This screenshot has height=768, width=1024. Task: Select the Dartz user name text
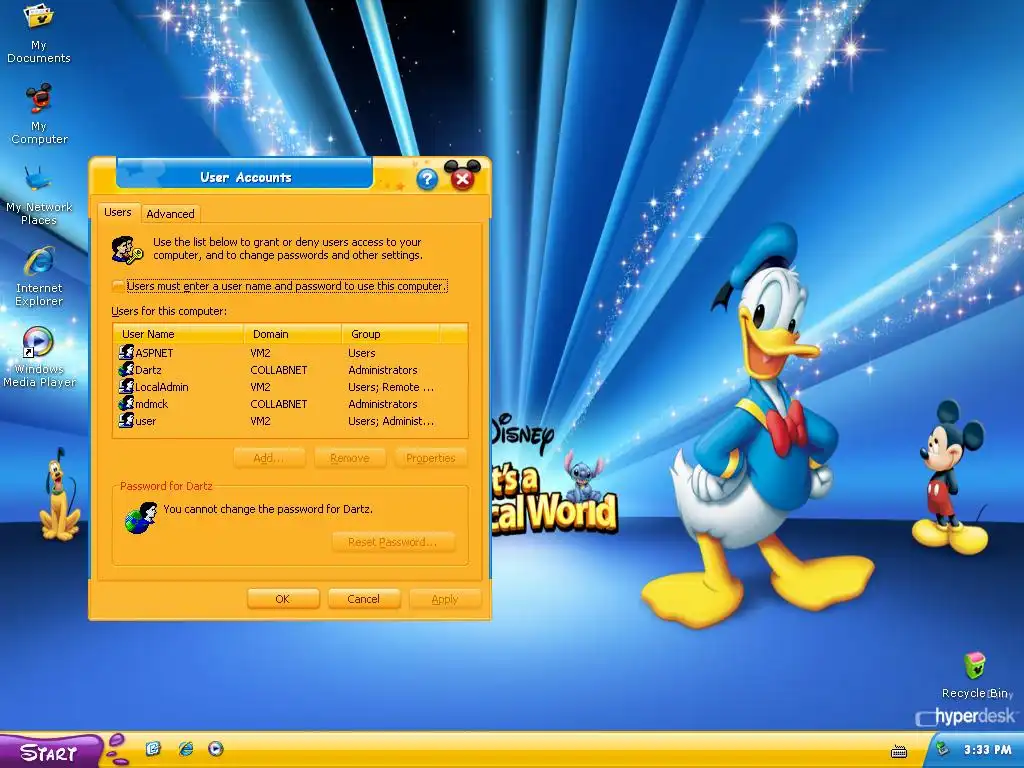[148, 370]
